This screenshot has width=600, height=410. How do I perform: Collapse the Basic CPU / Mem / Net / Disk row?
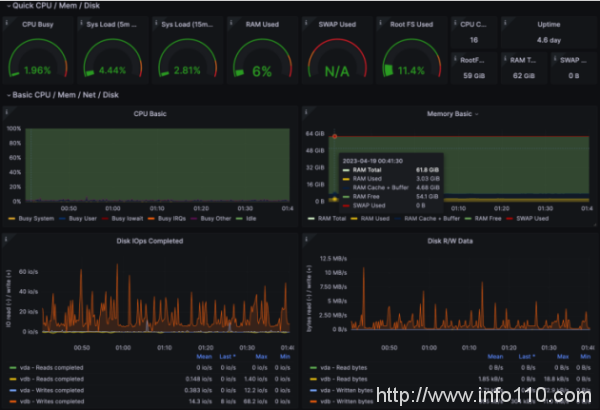[x=58, y=95]
